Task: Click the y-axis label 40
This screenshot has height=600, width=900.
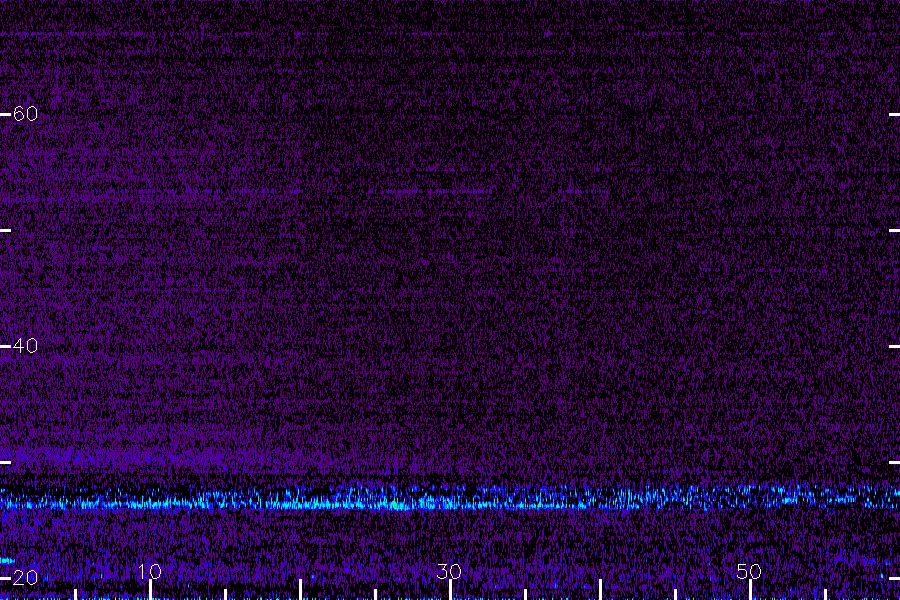Action: (x=25, y=346)
